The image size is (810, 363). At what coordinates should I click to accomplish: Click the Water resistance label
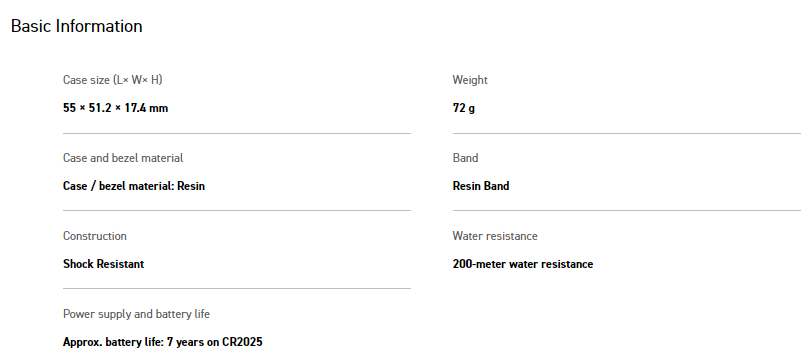tap(495, 236)
